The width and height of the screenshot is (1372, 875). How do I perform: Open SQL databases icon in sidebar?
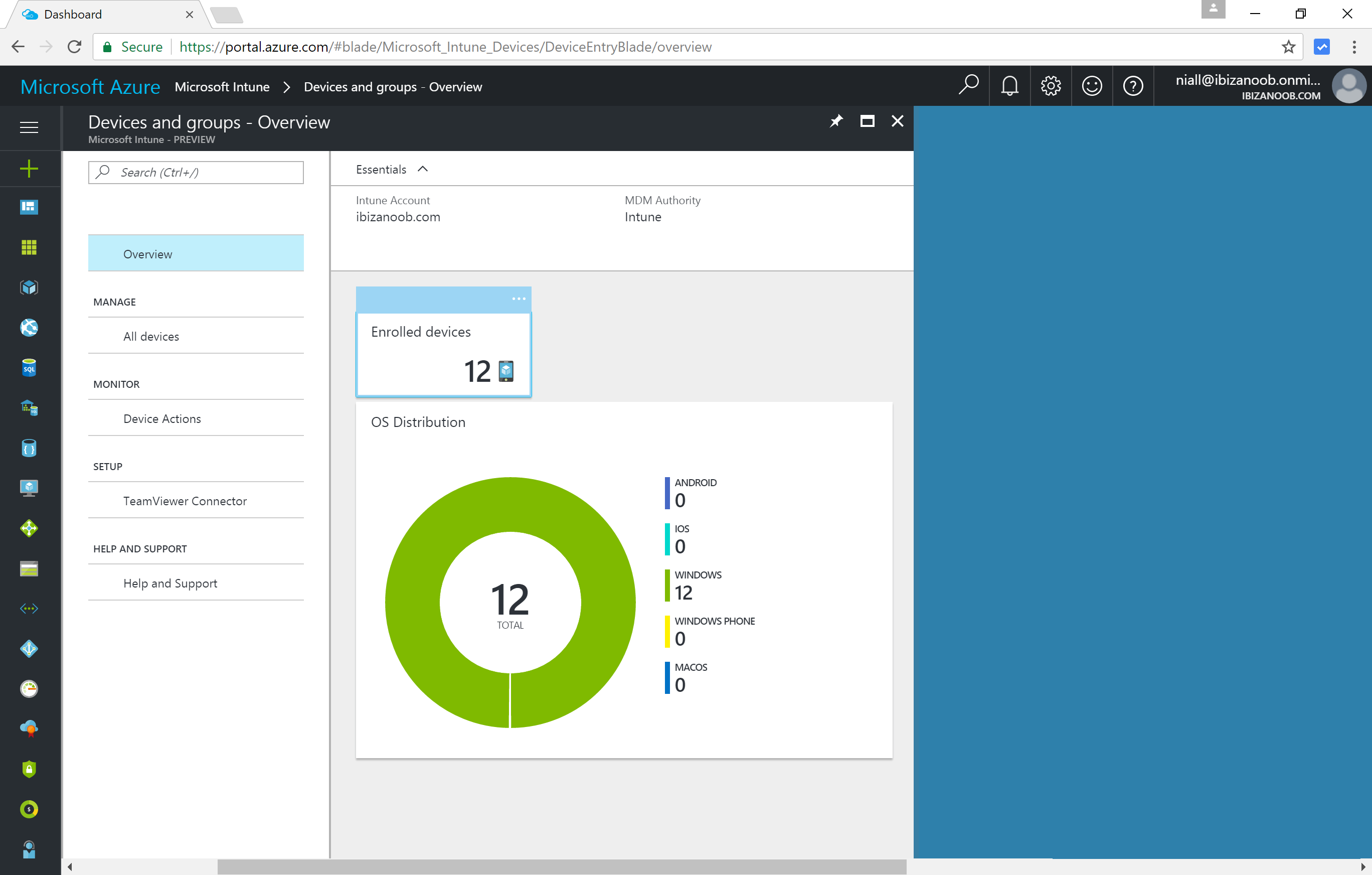tap(29, 368)
